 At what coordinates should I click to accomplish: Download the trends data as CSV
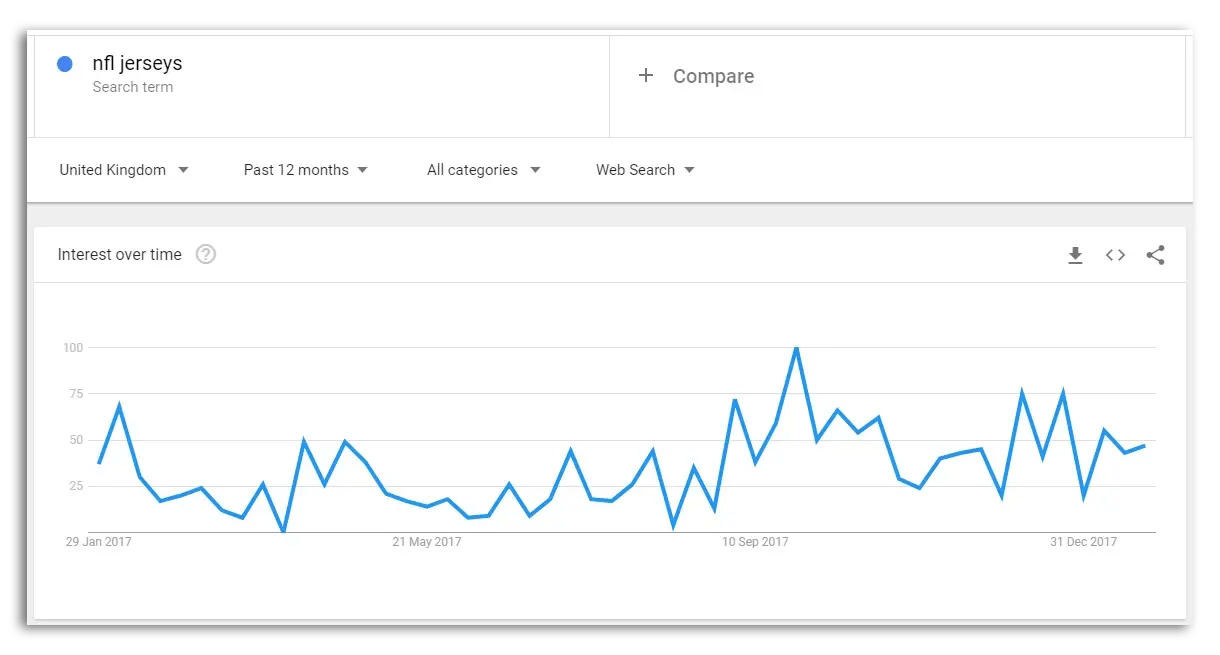(x=1075, y=255)
